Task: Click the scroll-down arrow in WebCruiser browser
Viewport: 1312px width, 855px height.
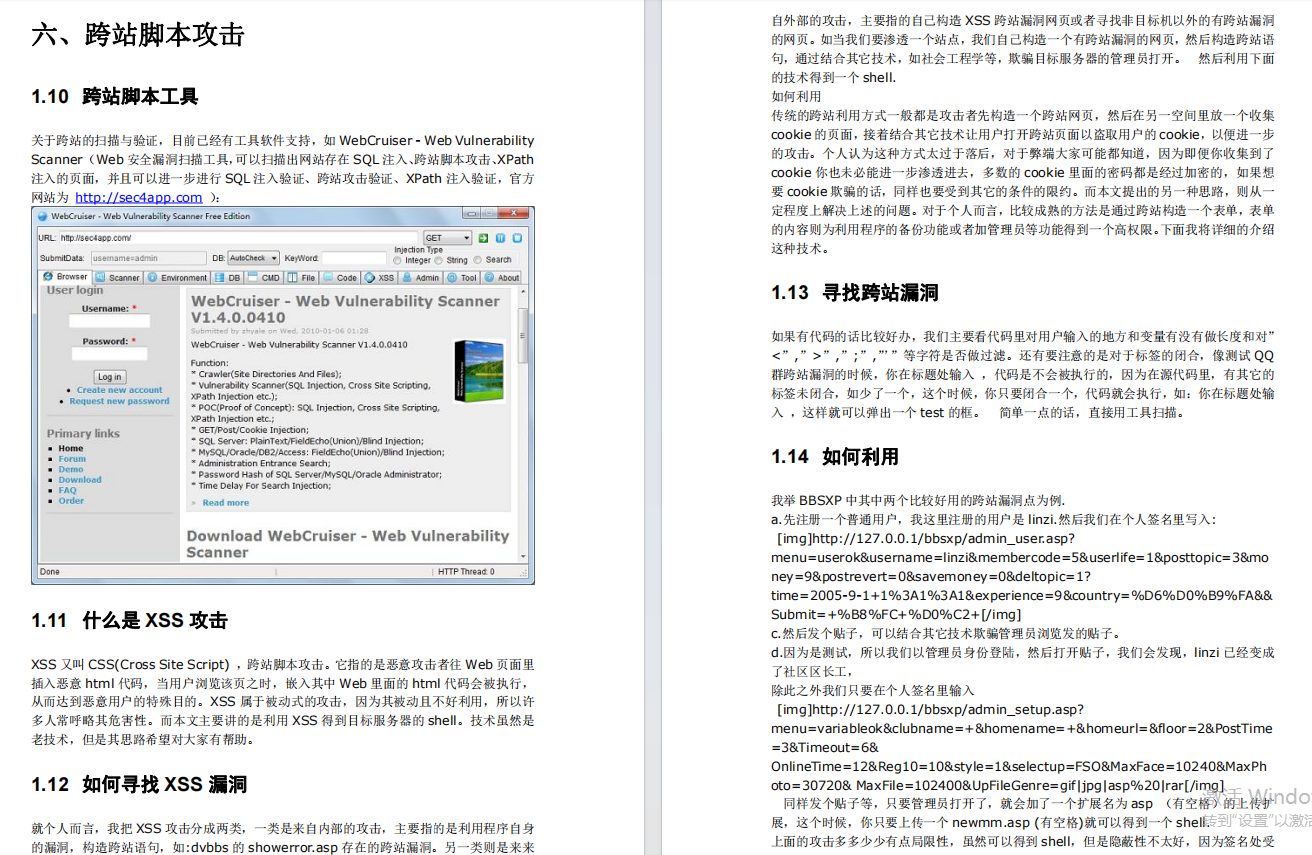Action: tap(522, 558)
